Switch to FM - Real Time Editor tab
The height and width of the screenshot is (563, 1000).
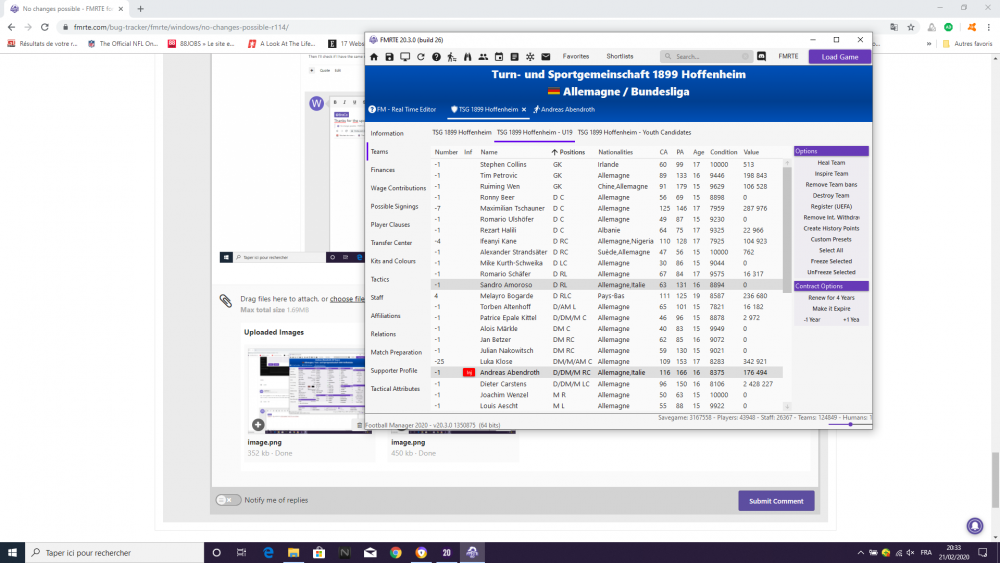click(x=402, y=110)
